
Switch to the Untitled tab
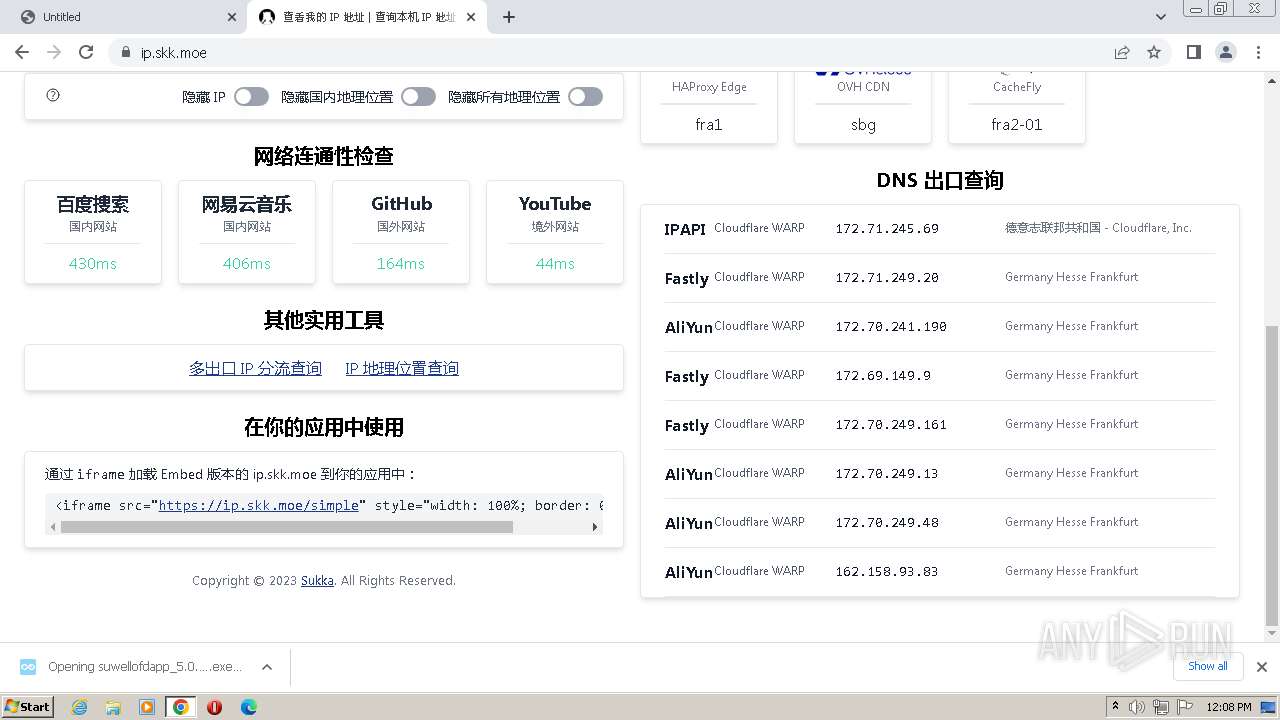(123, 17)
